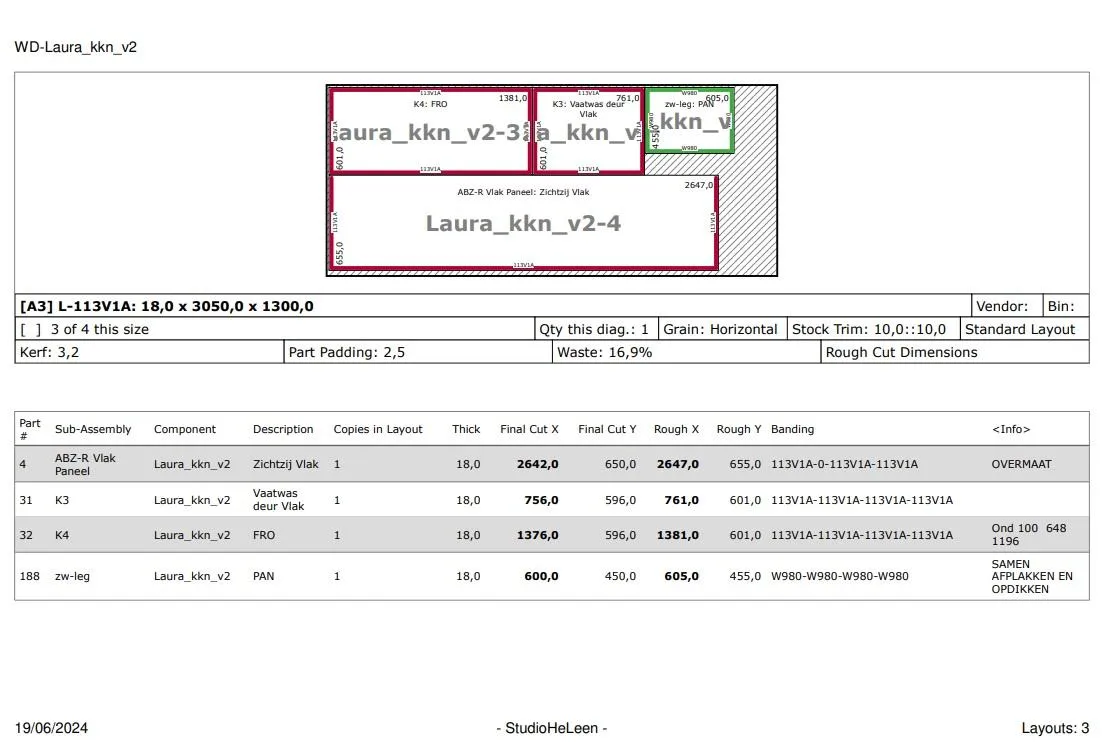Click the 'Thick' column header
Image resolution: width=1102 pixels, height=752 pixels.
[x=466, y=429]
